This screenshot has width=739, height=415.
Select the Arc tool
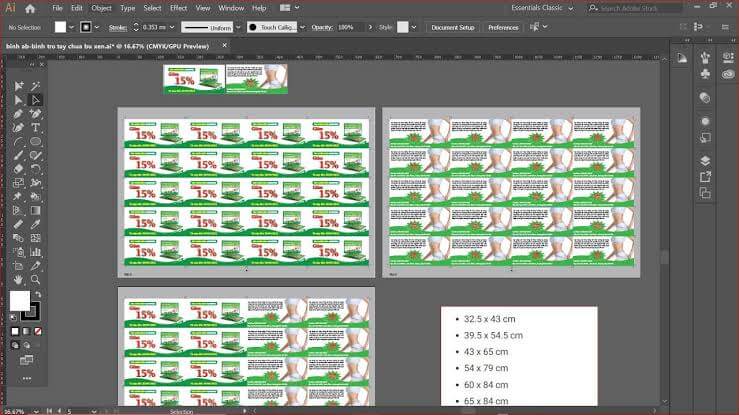pos(18,141)
